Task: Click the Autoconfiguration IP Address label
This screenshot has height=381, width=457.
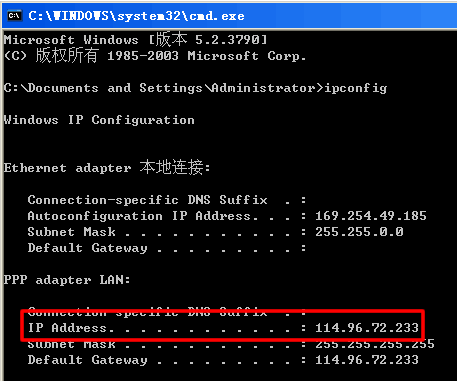Action: [142, 216]
